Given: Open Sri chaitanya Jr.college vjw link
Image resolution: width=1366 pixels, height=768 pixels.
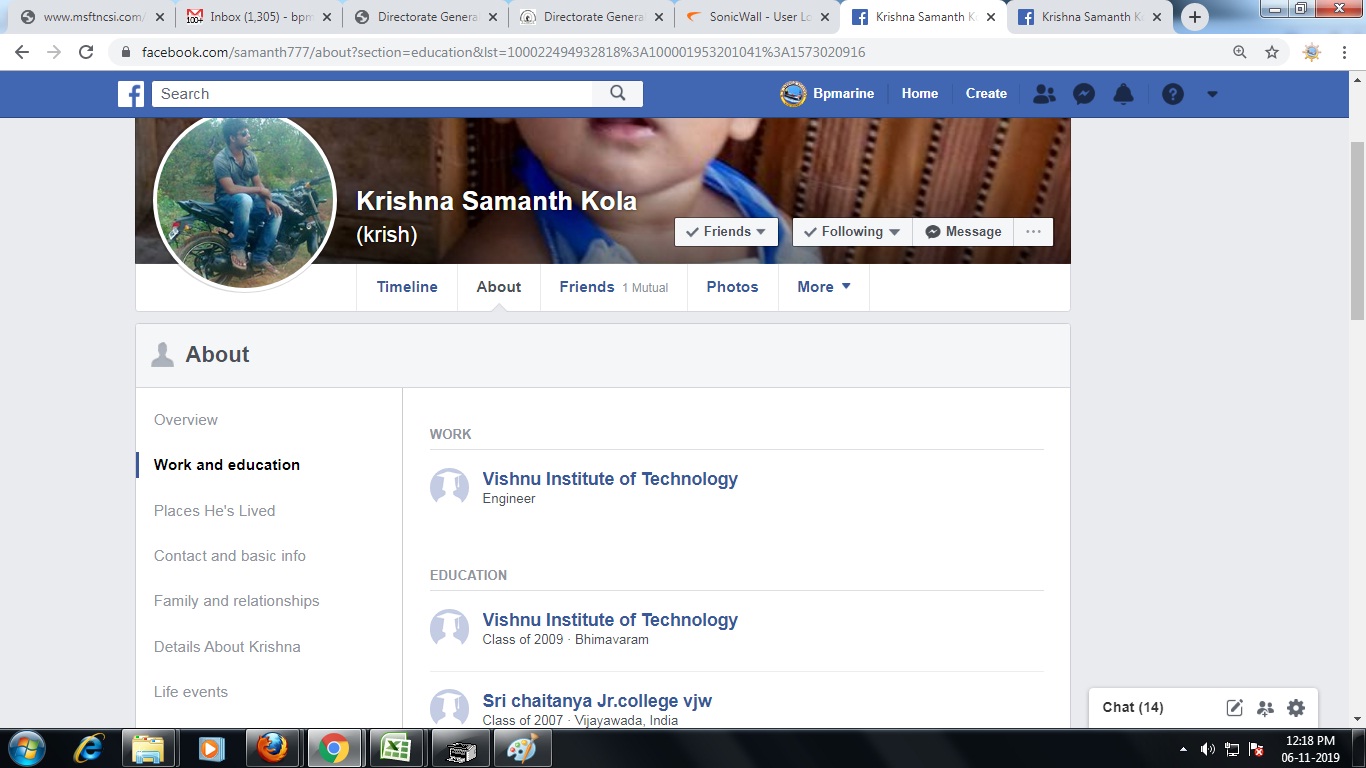Looking at the screenshot, I should 597,701.
